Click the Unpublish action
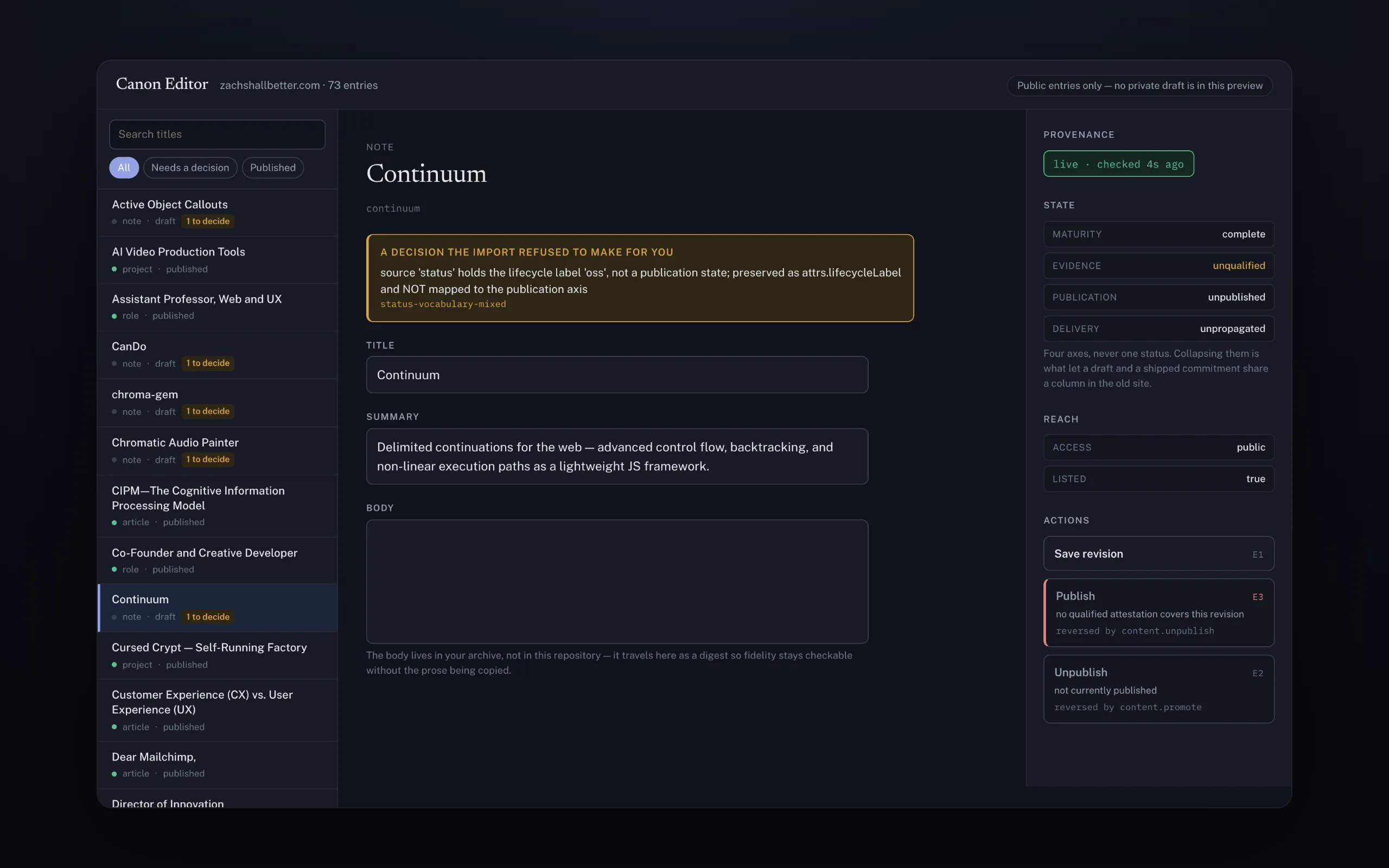The height and width of the screenshot is (868, 1389). pos(1158,689)
